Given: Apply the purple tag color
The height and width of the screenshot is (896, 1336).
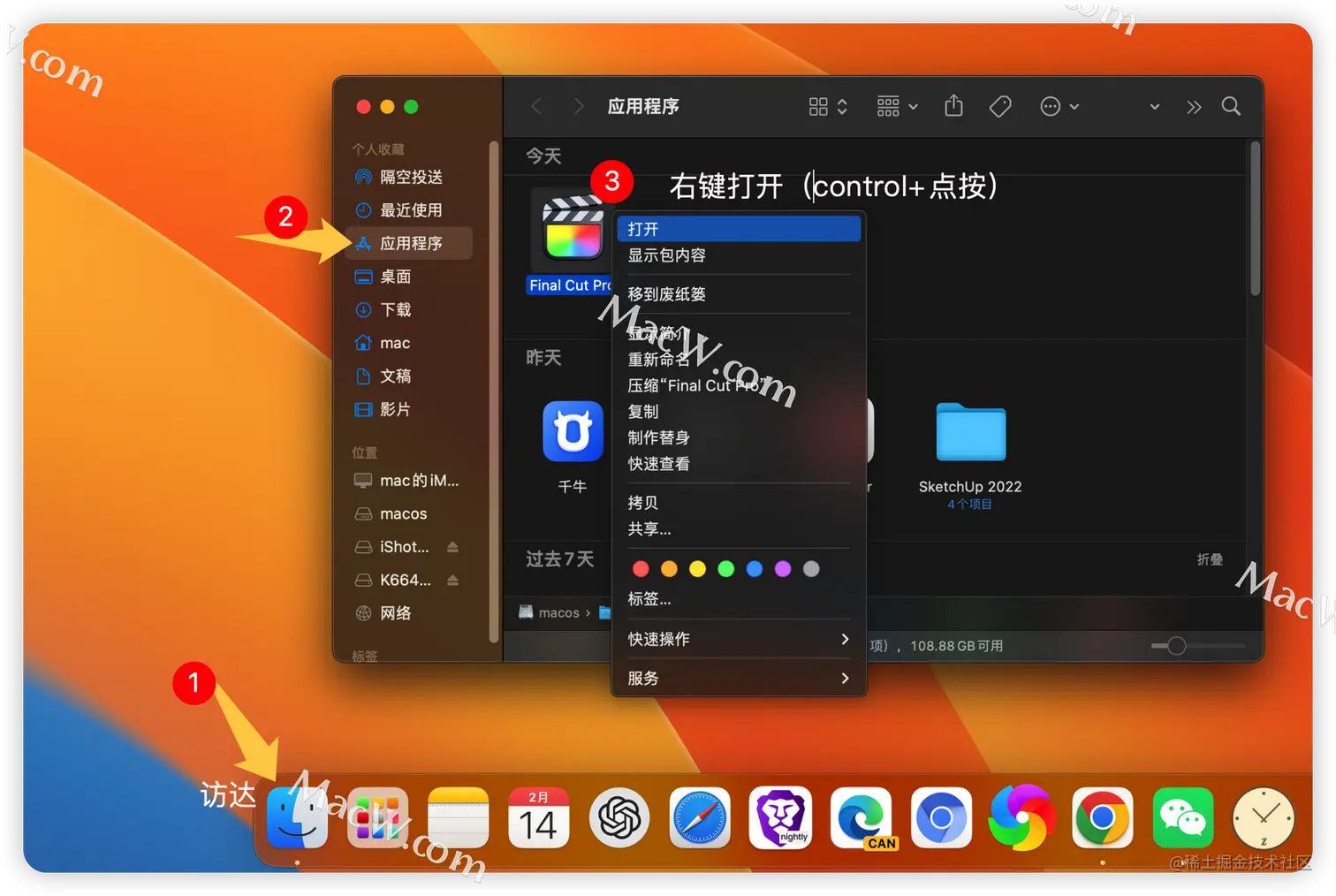Looking at the screenshot, I should click(x=782, y=569).
